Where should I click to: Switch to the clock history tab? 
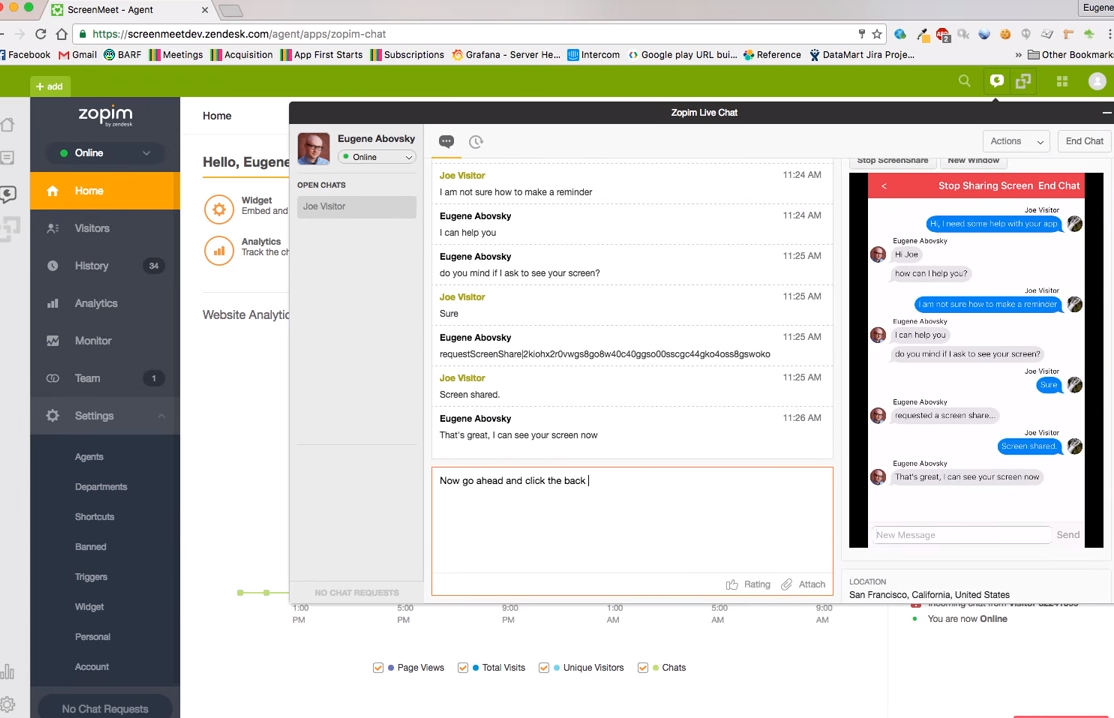tap(476, 141)
